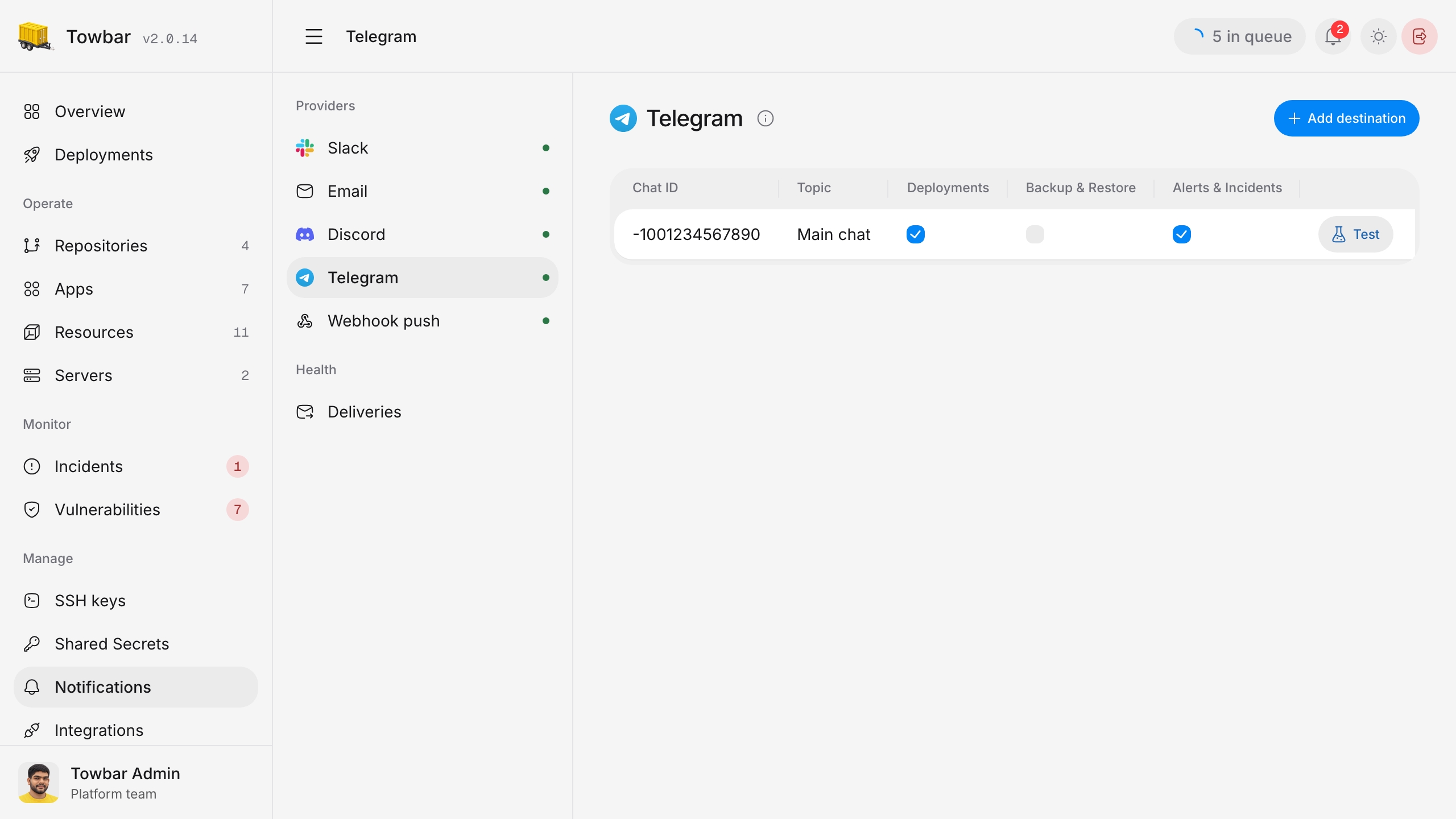Image resolution: width=1456 pixels, height=819 pixels.
Task: Click the Resources cube icon
Action: tap(32, 332)
